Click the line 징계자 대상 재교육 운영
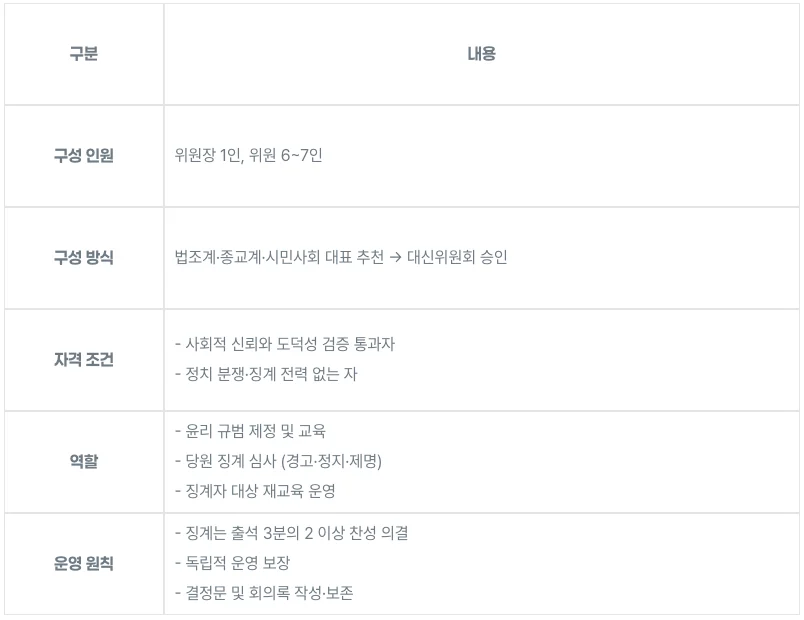The height and width of the screenshot is (620, 804). [x=262, y=493]
